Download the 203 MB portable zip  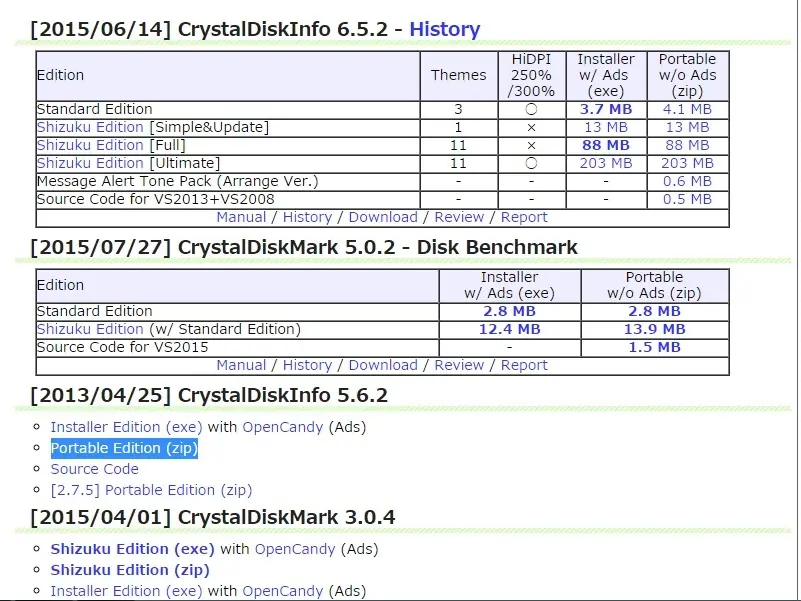(x=687, y=163)
